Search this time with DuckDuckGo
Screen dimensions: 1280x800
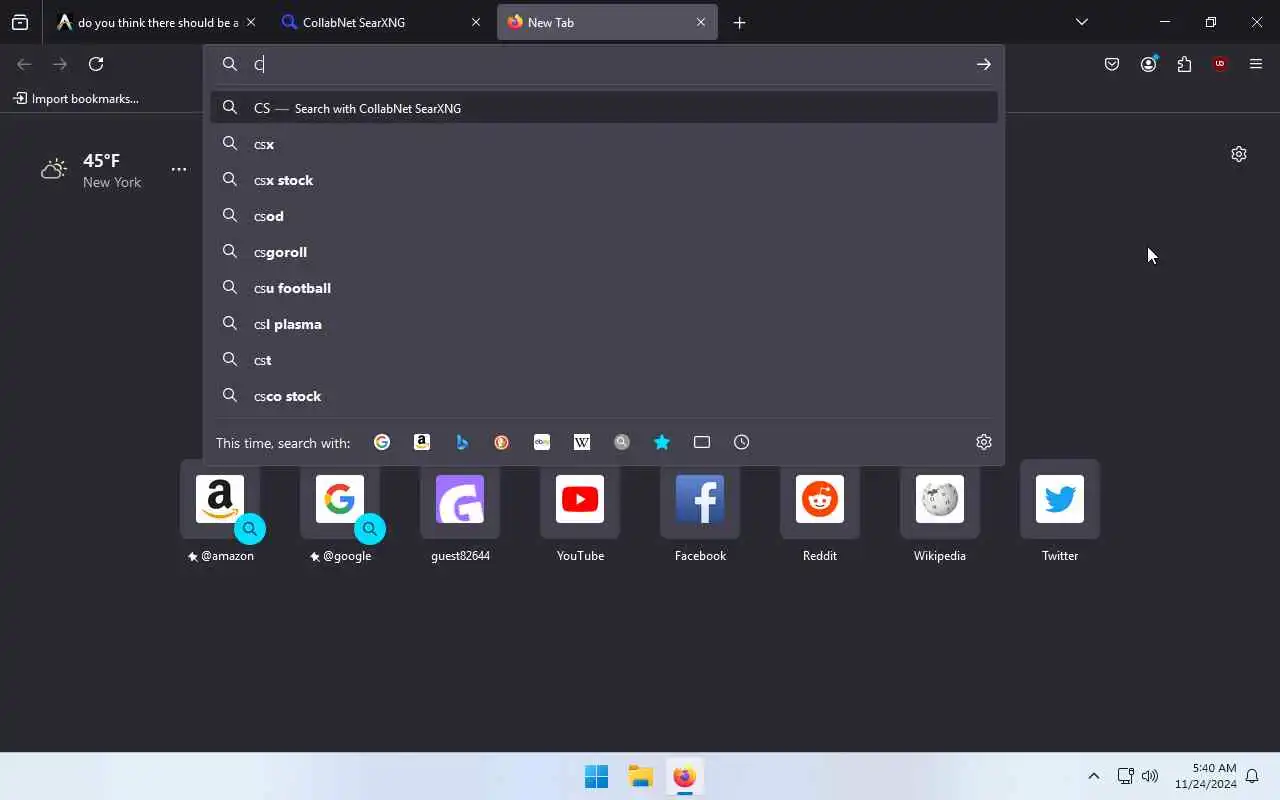click(x=502, y=442)
